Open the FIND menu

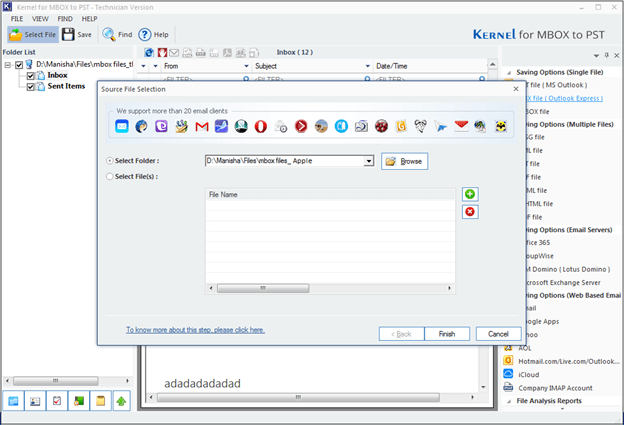pos(65,19)
